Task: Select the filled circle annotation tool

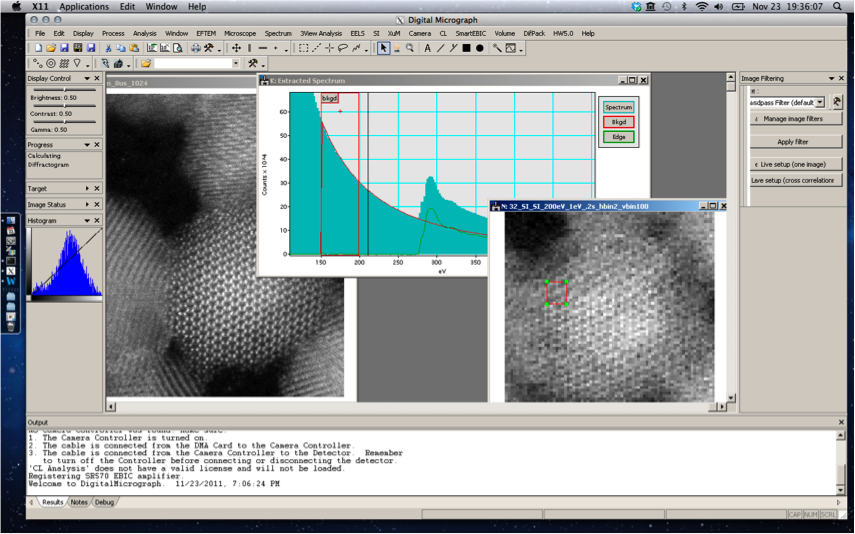Action: [x=479, y=49]
